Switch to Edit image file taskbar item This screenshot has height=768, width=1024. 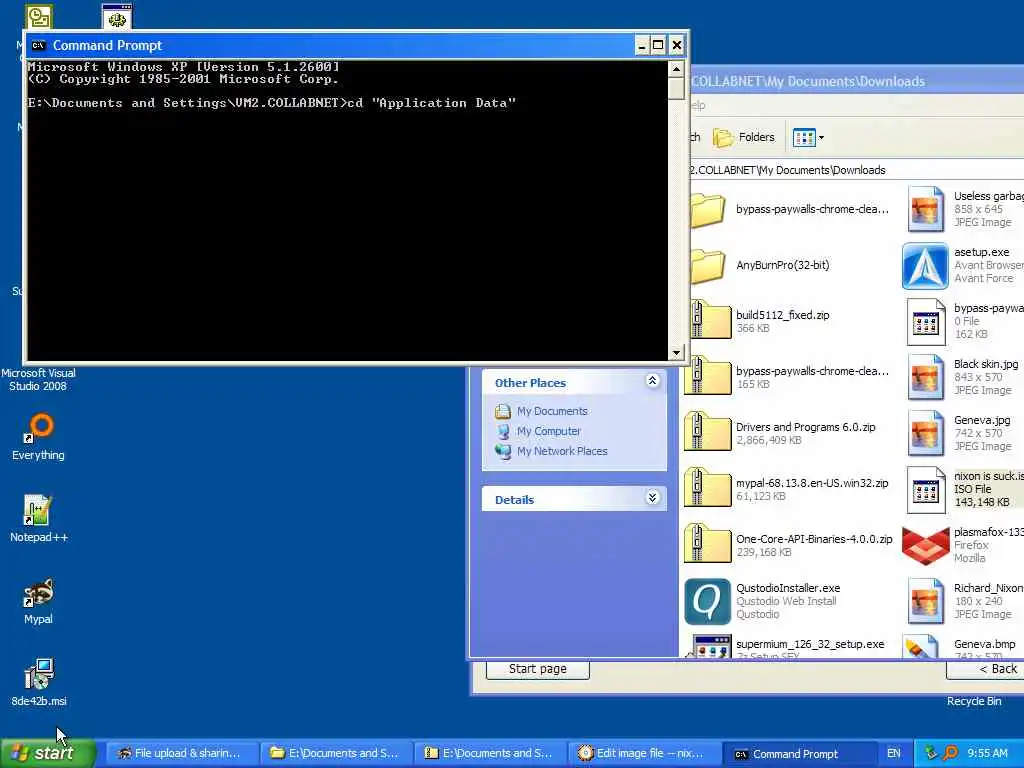pyautogui.click(x=643, y=753)
